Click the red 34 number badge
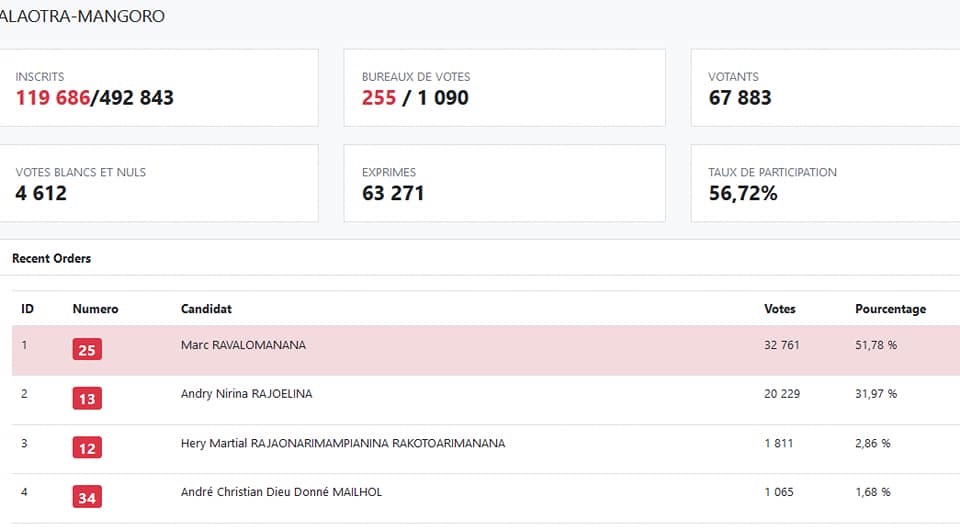Viewport: 960px width, 530px height. click(x=87, y=497)
